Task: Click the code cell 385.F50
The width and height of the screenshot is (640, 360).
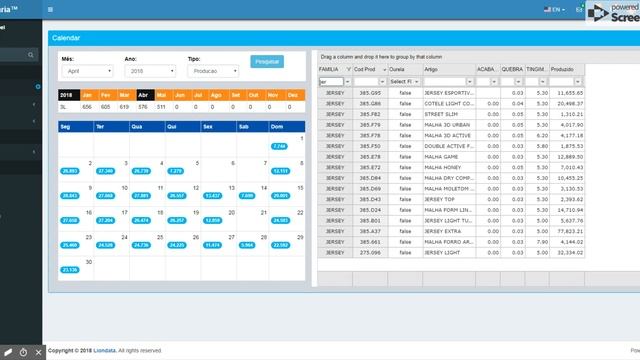Action: point(370,146)
